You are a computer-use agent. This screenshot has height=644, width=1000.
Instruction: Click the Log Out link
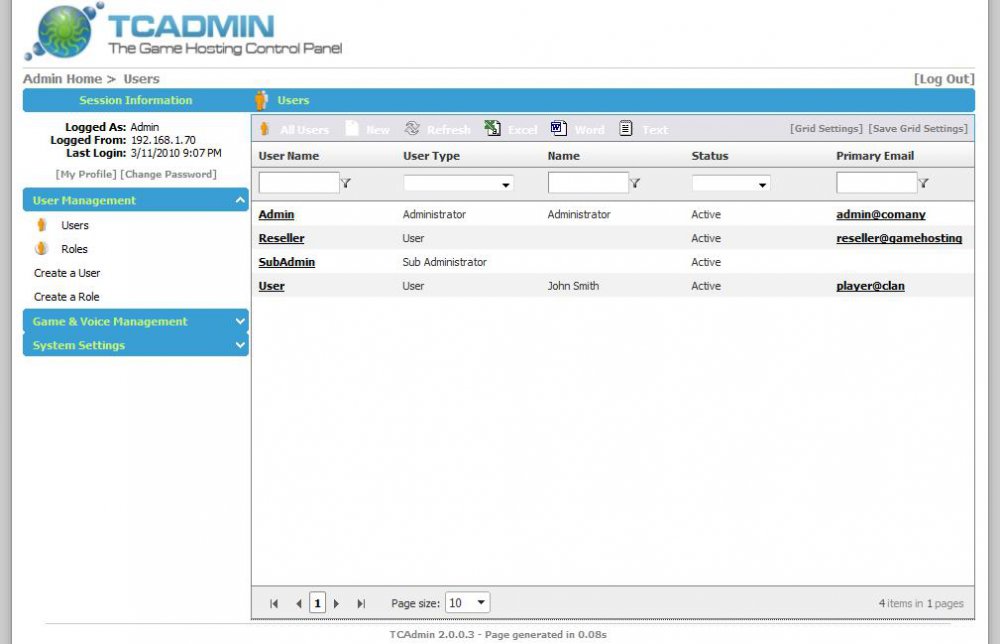(x=943, y=79)
